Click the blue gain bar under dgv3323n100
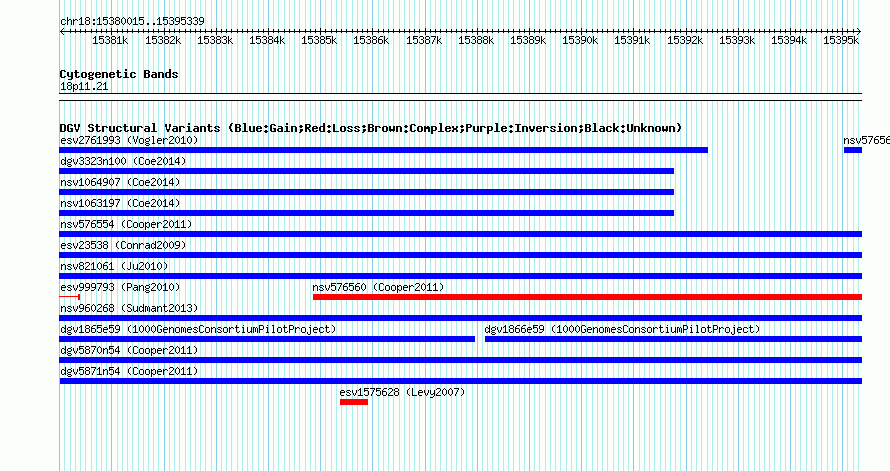The width and height of the screenshot is (890, 471). (367, 171)
